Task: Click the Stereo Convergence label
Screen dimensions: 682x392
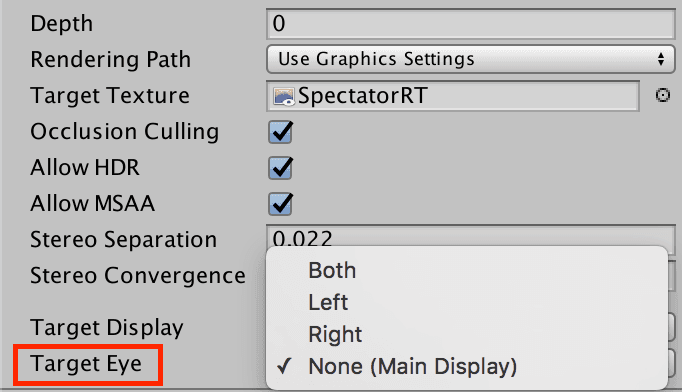Action: (x=138, y=275)
